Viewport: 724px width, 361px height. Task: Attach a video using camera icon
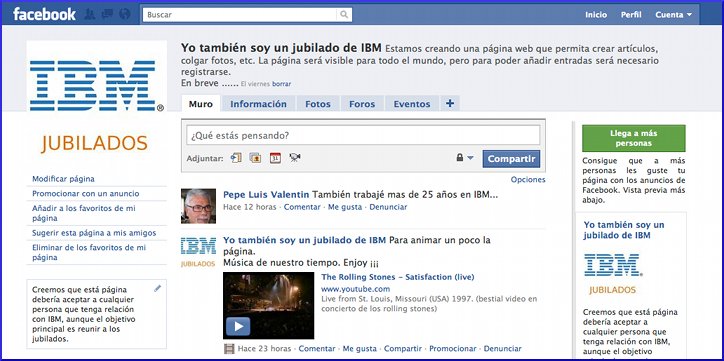(x=295, y=158)
